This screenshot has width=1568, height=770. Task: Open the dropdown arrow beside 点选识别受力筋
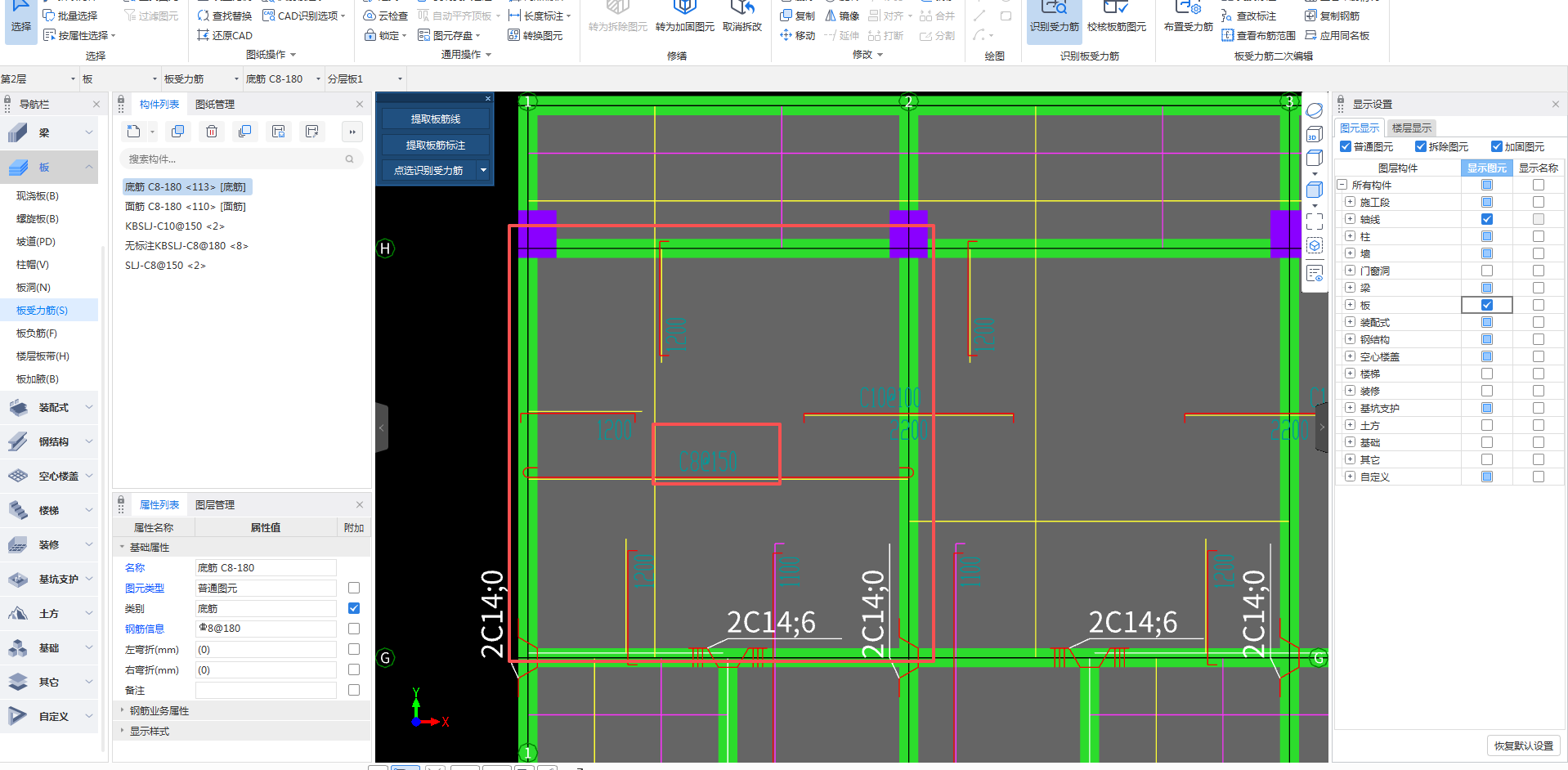click(x=483, y=171)
